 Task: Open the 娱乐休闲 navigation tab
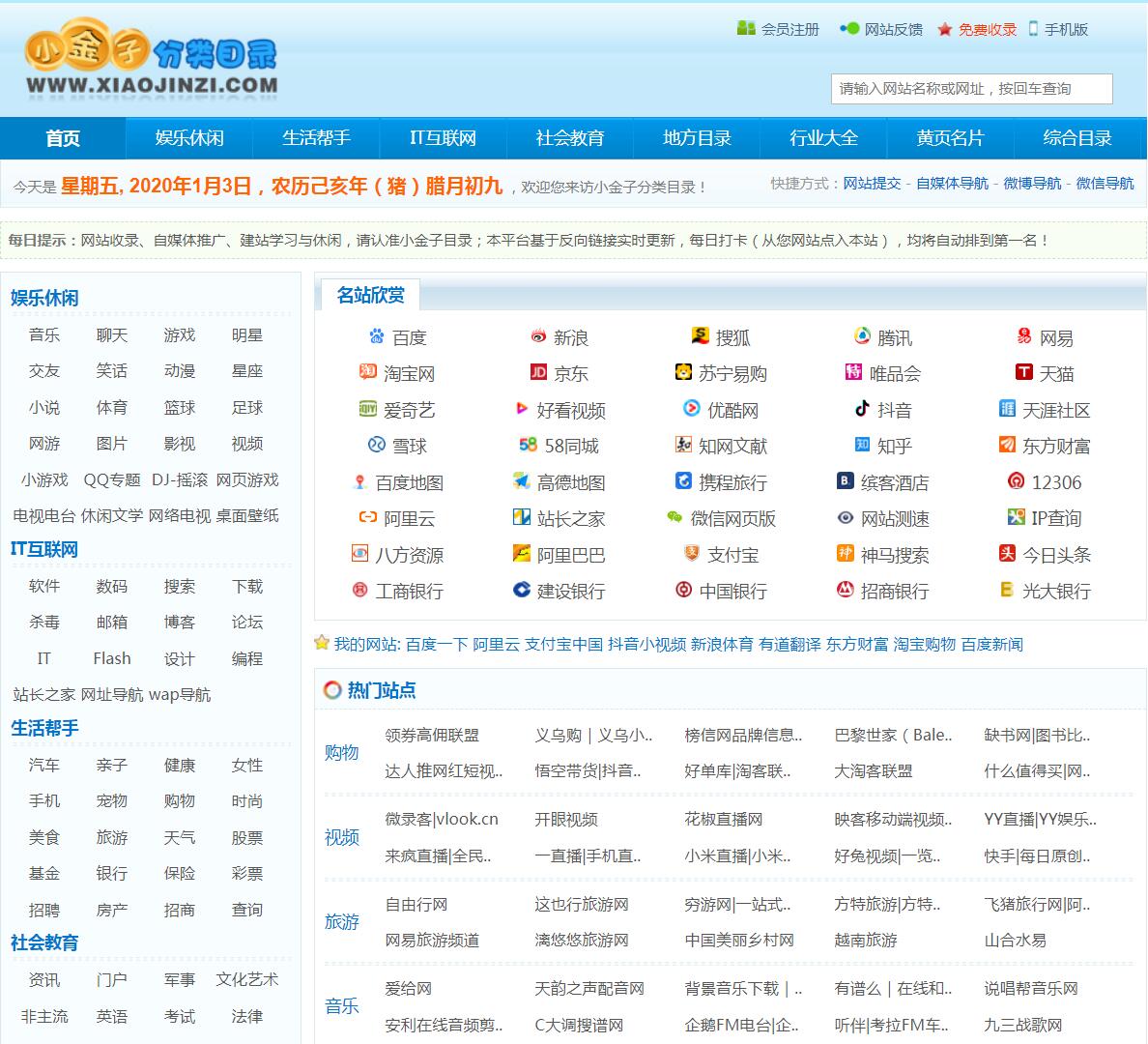click(189, 137)
